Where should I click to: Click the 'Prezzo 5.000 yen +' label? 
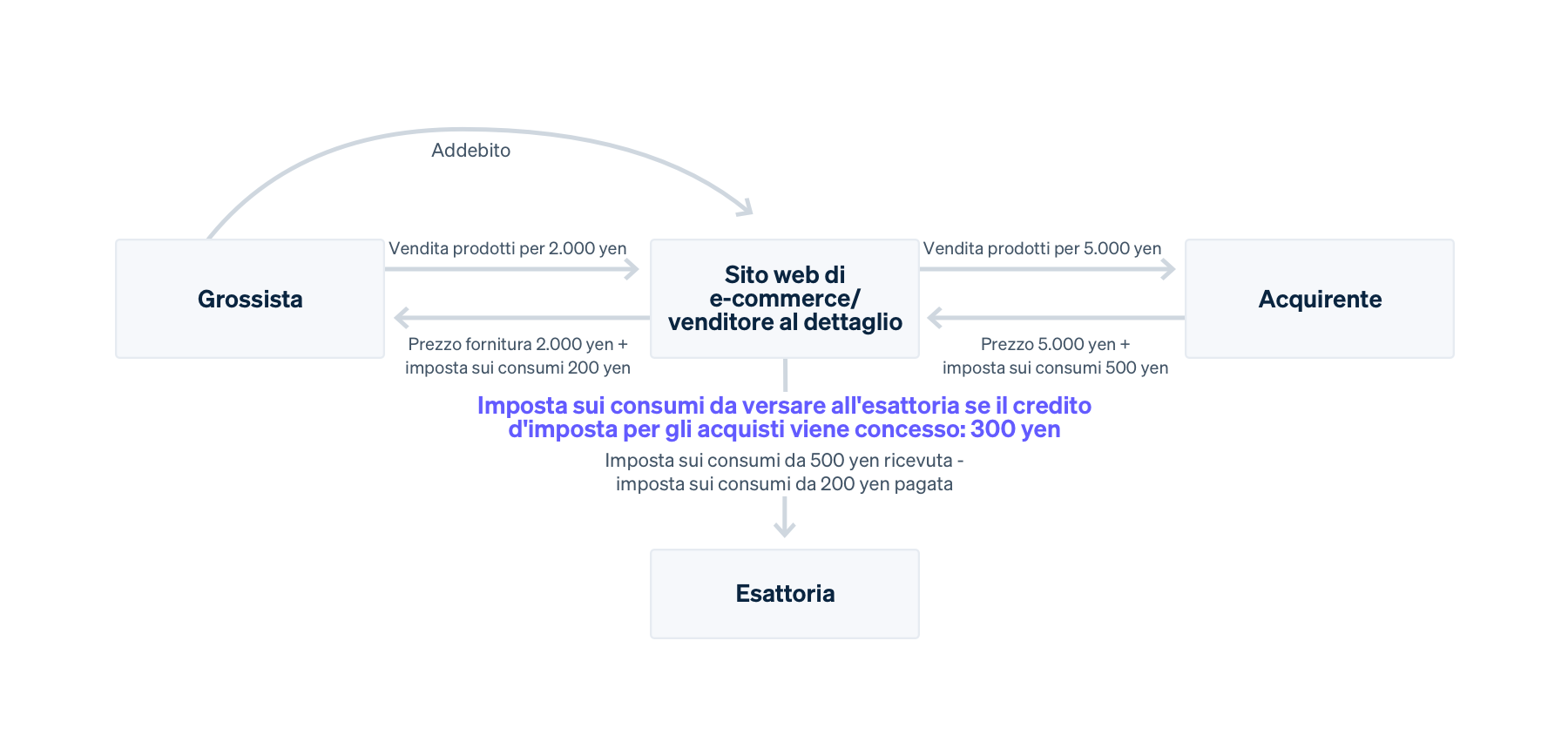pyautogui.click(x=1055, y=344)
